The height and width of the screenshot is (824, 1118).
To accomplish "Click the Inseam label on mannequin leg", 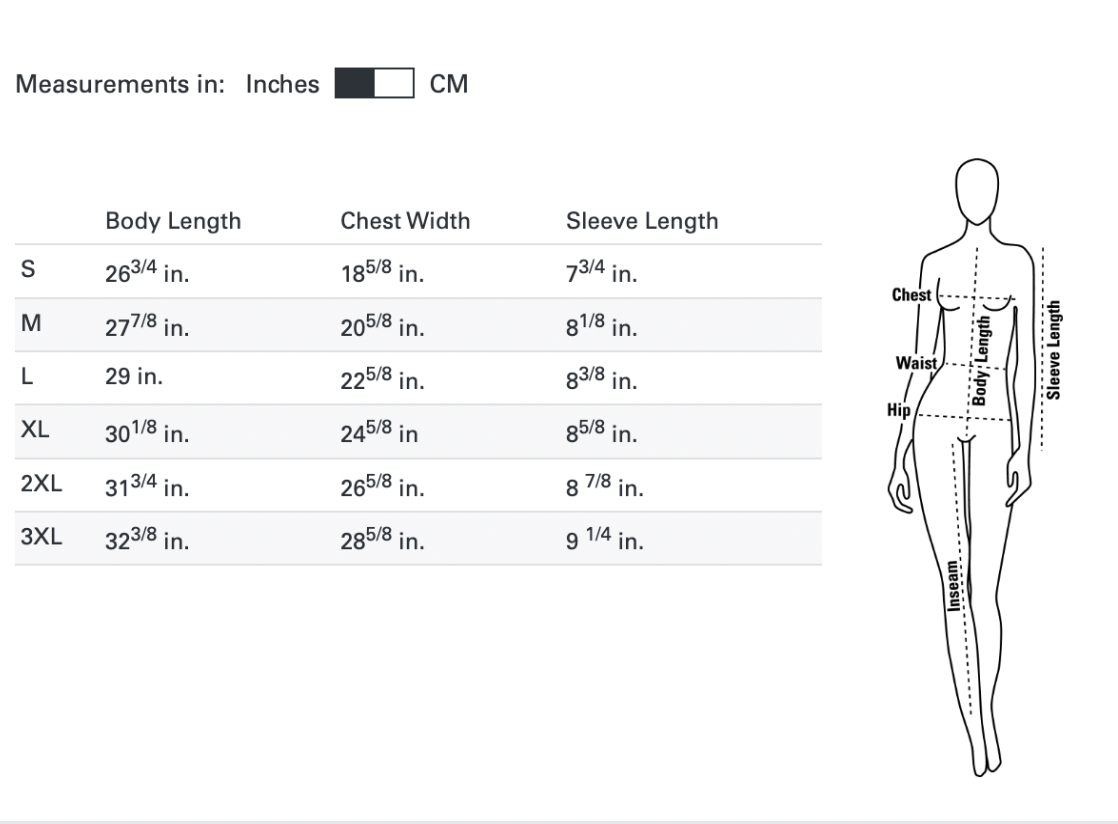I will [x=954, y=585].
